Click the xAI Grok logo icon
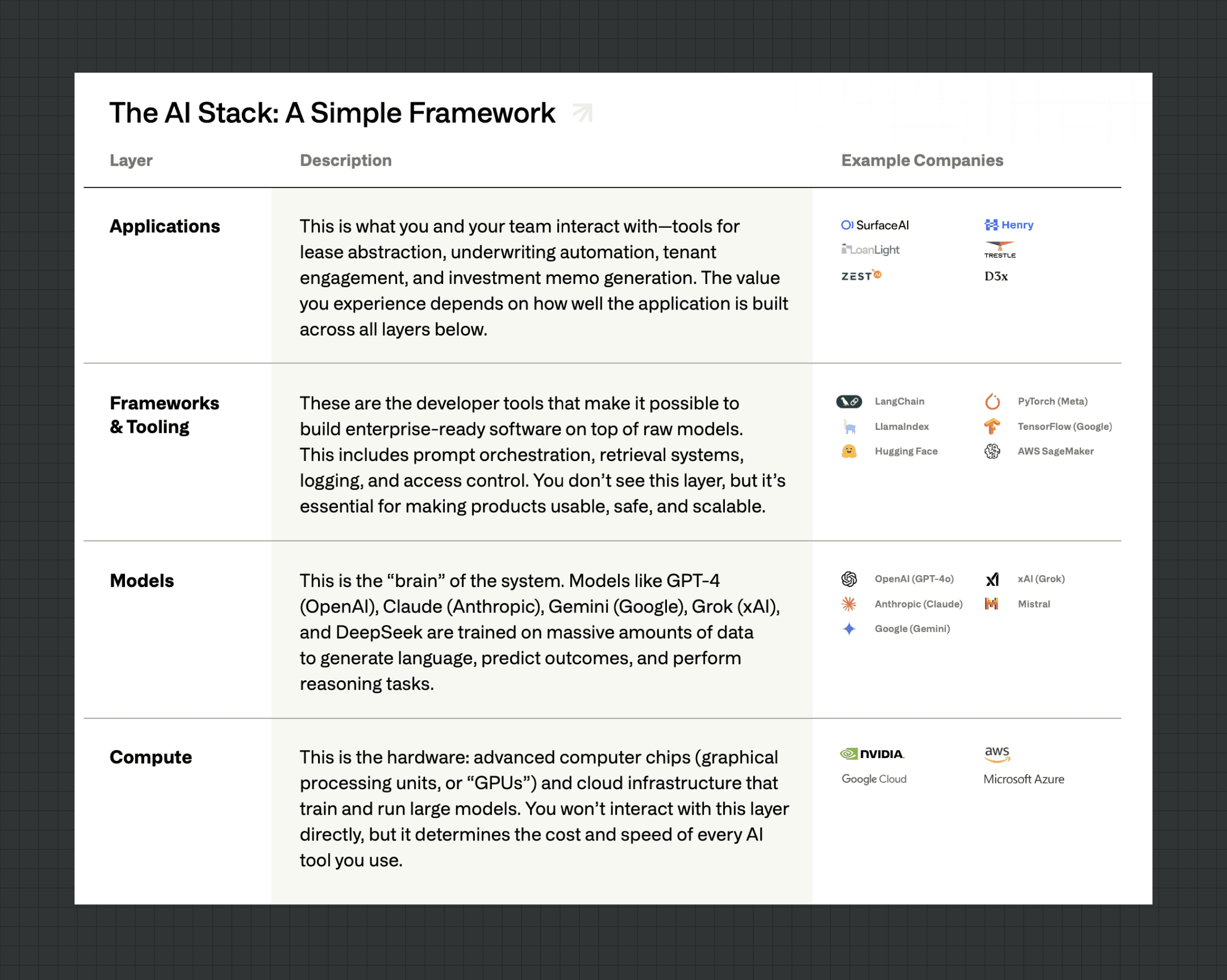Image resolution: width=1227 pixels, height=980 pixels. pyautogui.click(x=992, y=579)
